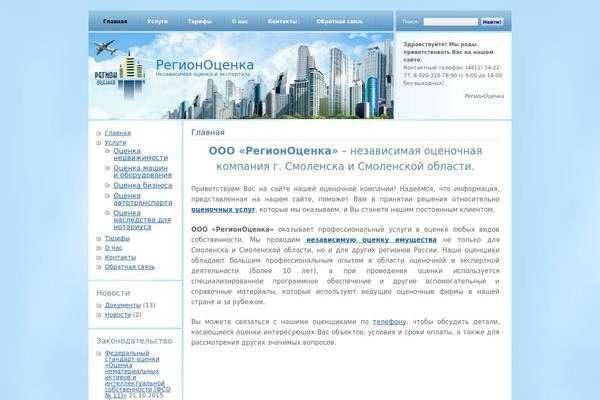Click the Найти! search button
This screenshot has width=600, height=400.
492,22
